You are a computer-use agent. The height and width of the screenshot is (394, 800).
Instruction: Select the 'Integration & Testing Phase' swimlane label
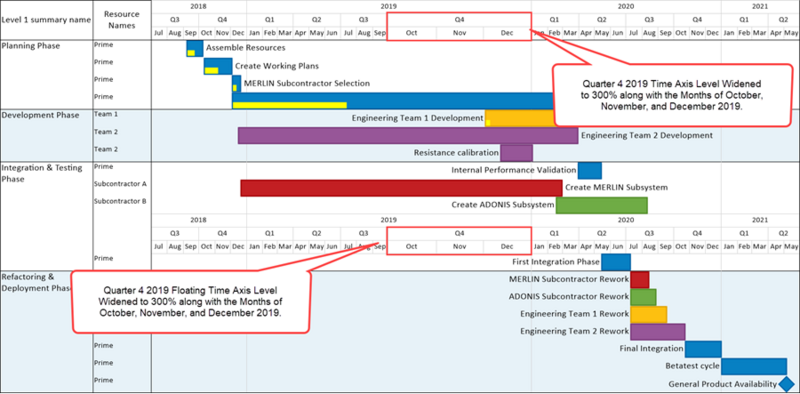(42, 174)
